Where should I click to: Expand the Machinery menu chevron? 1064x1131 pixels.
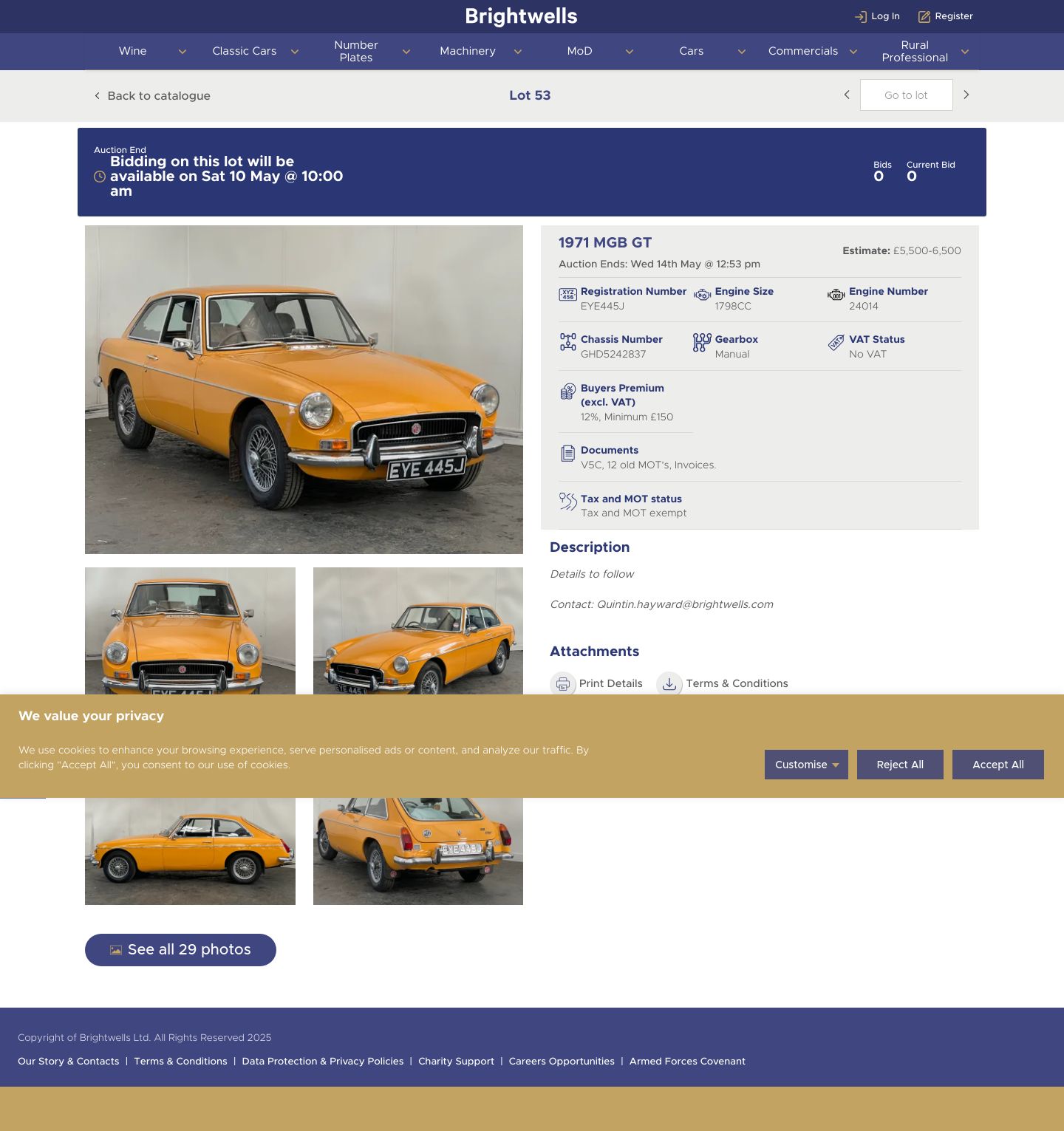click(517, 52)
